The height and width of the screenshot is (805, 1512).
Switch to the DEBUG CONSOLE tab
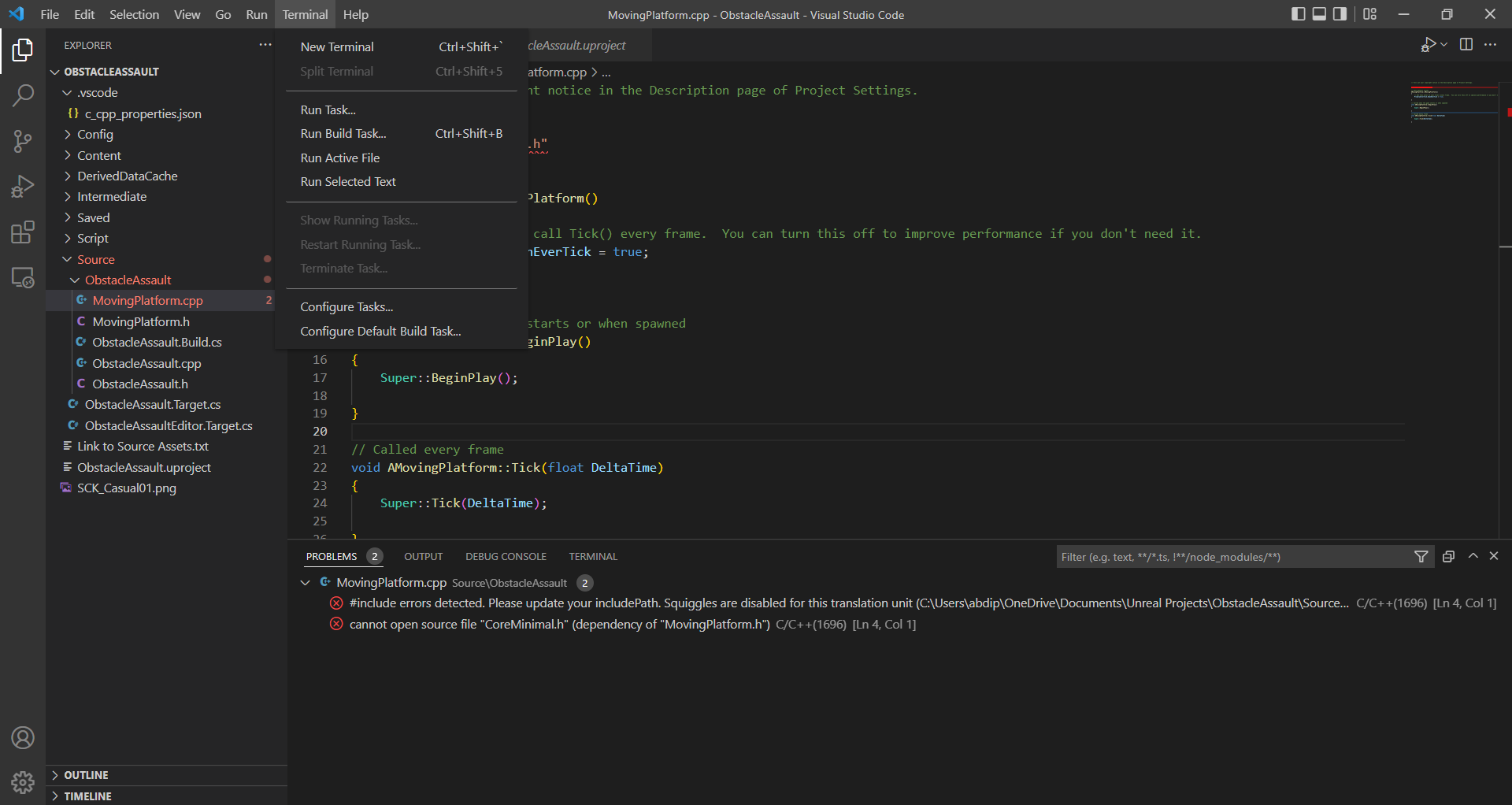[x=506, y=557]
